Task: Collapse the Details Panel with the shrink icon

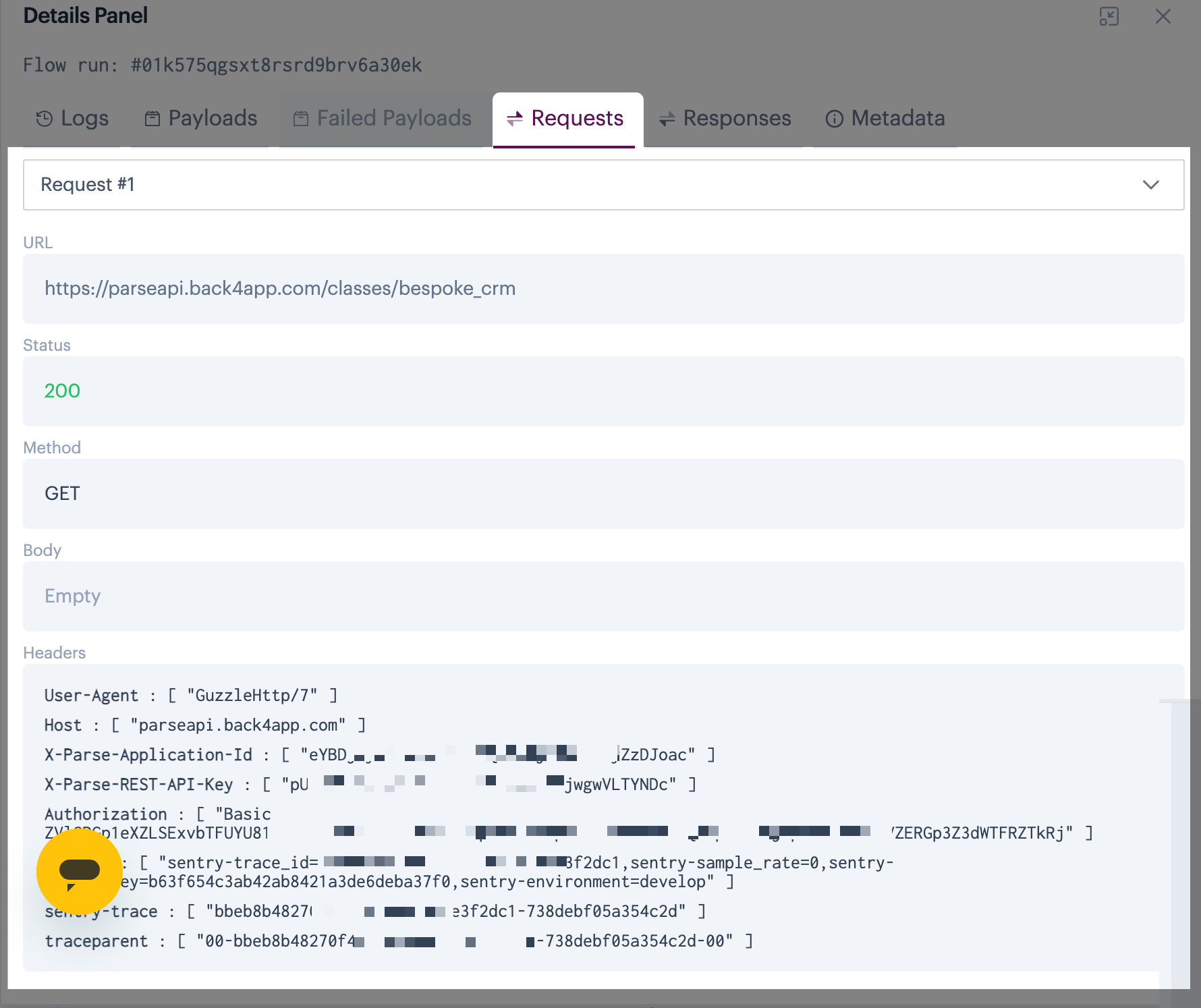Action: point(1109,16)
